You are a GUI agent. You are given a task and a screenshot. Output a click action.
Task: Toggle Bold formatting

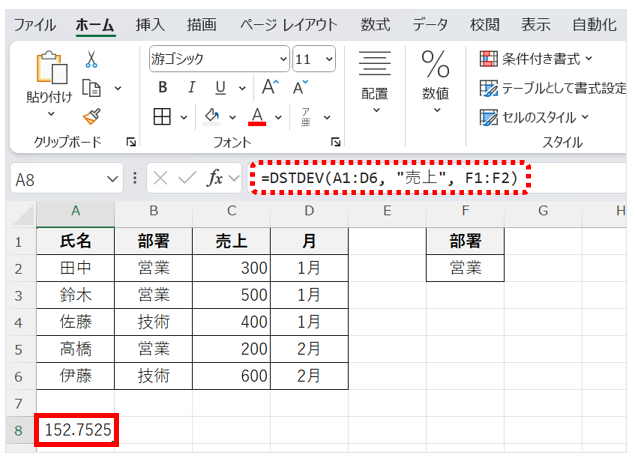click(163, 87)
